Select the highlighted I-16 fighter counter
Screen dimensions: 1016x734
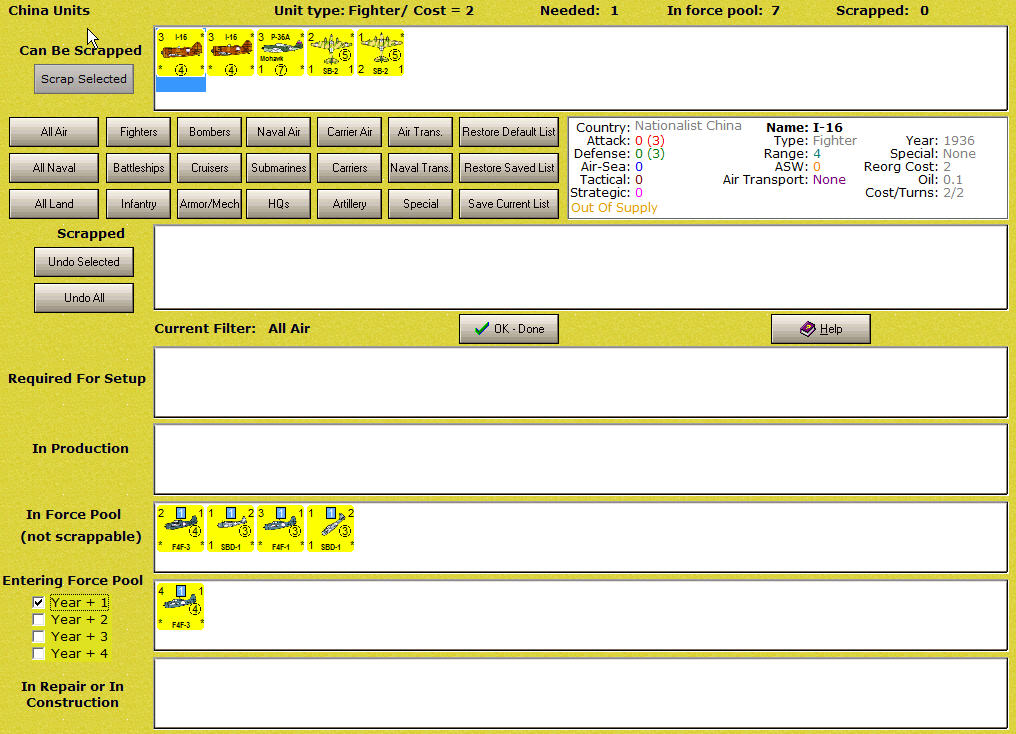point(181,52)
